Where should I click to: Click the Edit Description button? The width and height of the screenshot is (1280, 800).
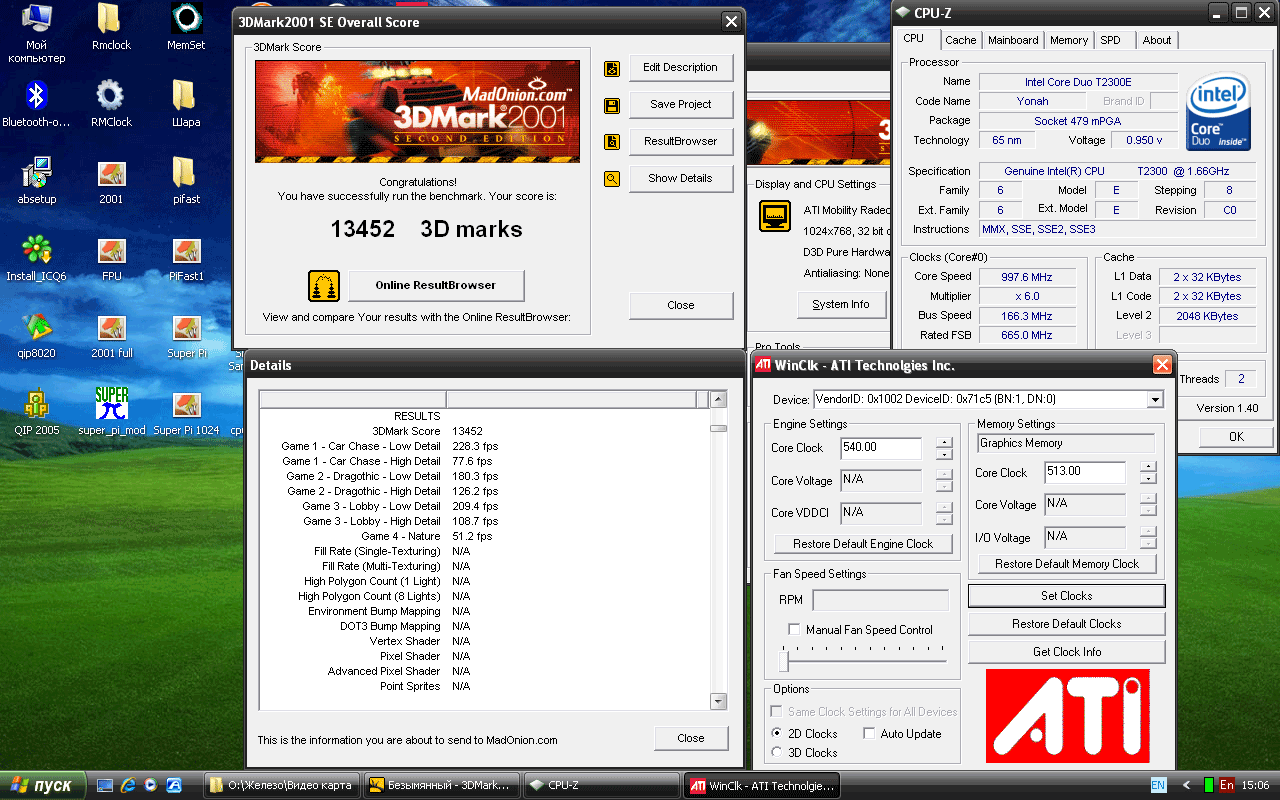pyautogui.click(x=681, y=68)
